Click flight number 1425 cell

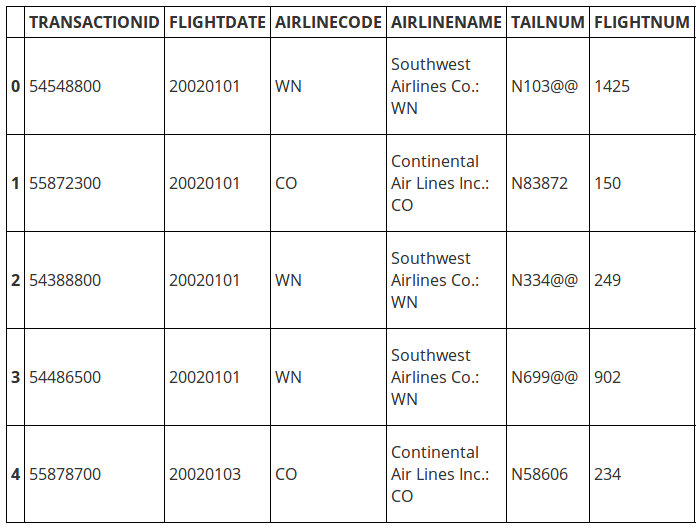[642, 86]
